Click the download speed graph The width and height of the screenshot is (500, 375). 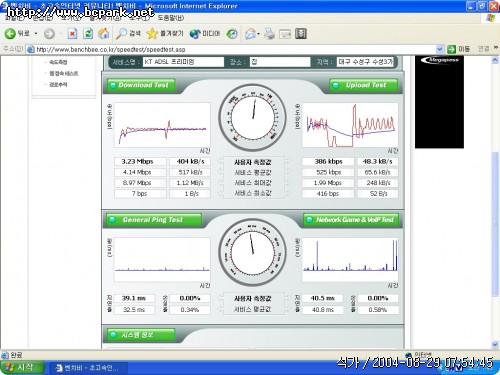pyautogui.click(x=162, y=125)
